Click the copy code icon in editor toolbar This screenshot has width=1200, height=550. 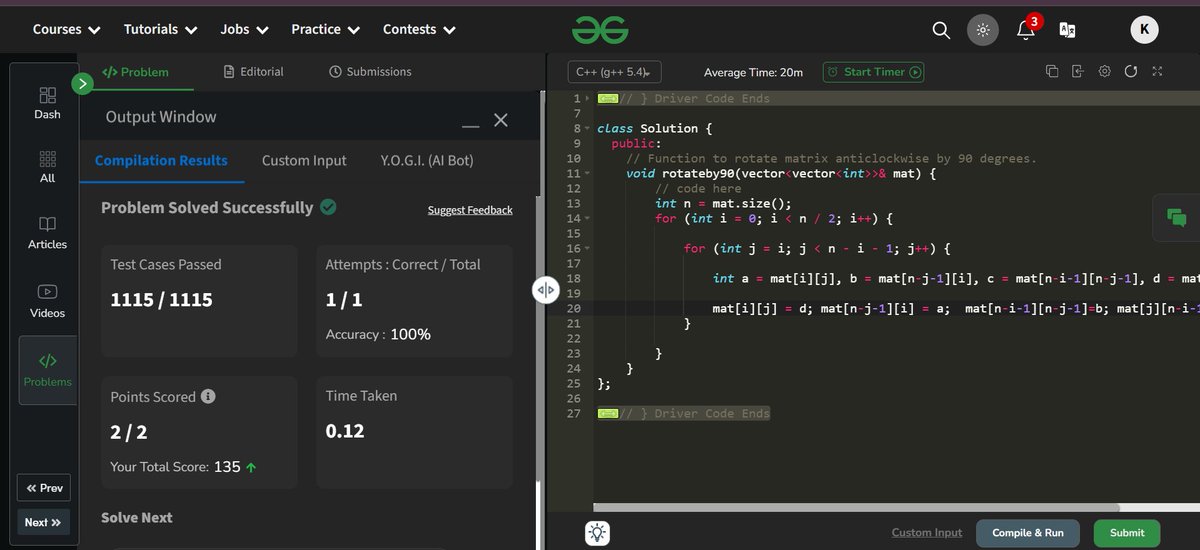click(x=1052, y=71)
